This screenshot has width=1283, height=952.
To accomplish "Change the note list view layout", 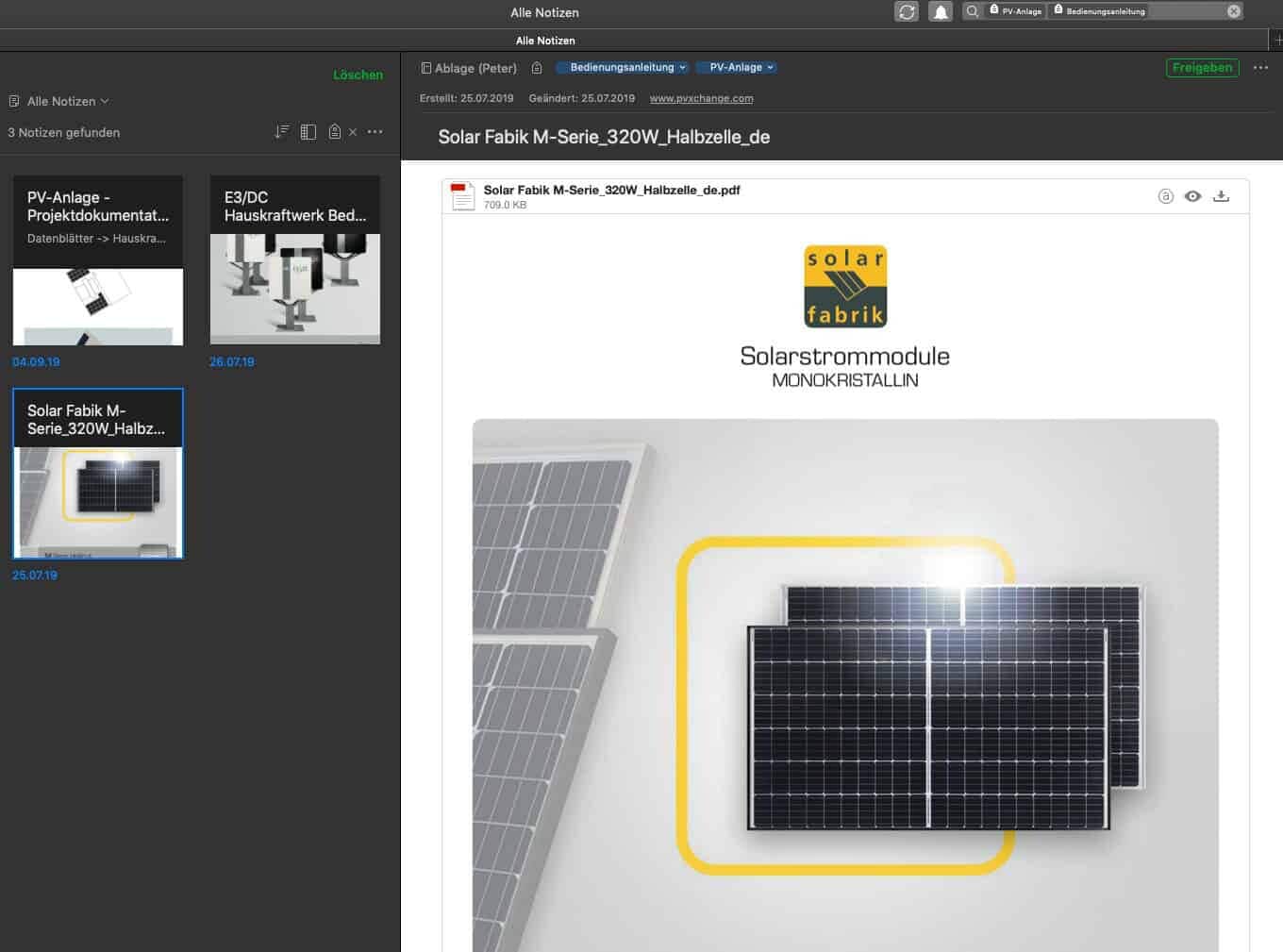I will tap(308, 132).
